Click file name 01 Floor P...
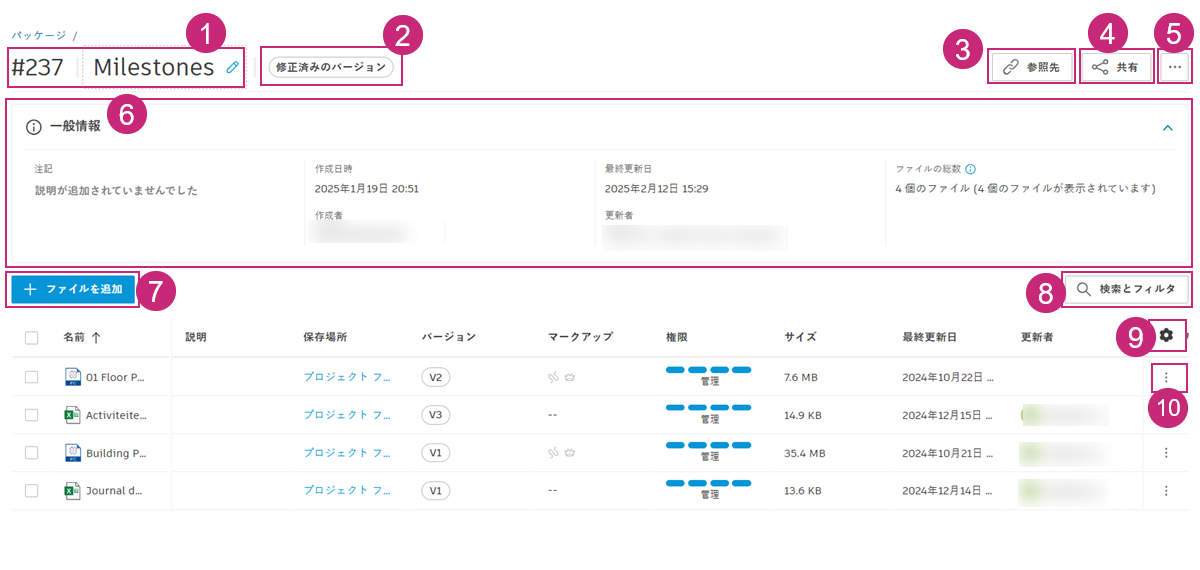This screenshot has width=1200, height=570. tap(116, 377)
